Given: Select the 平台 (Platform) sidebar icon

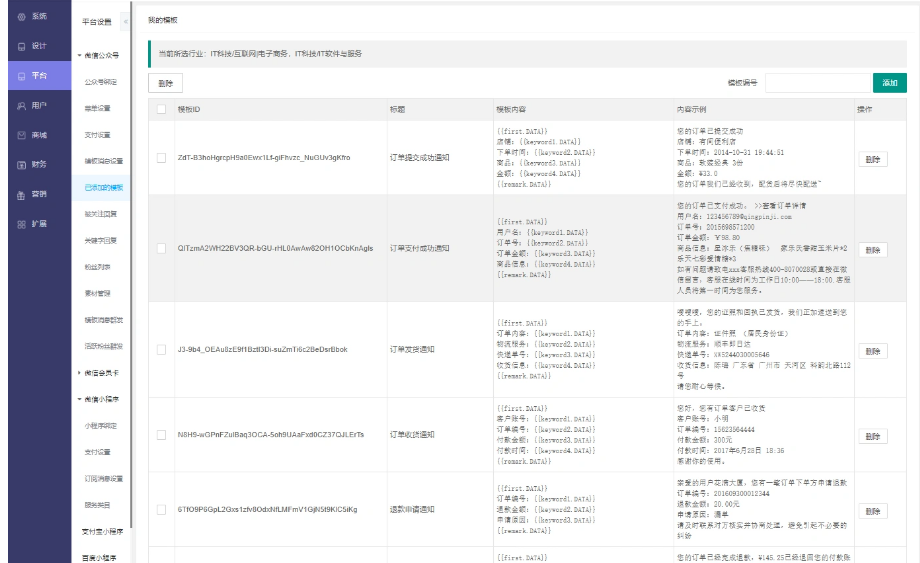Looking at the screenshot, I should point(22,75).
